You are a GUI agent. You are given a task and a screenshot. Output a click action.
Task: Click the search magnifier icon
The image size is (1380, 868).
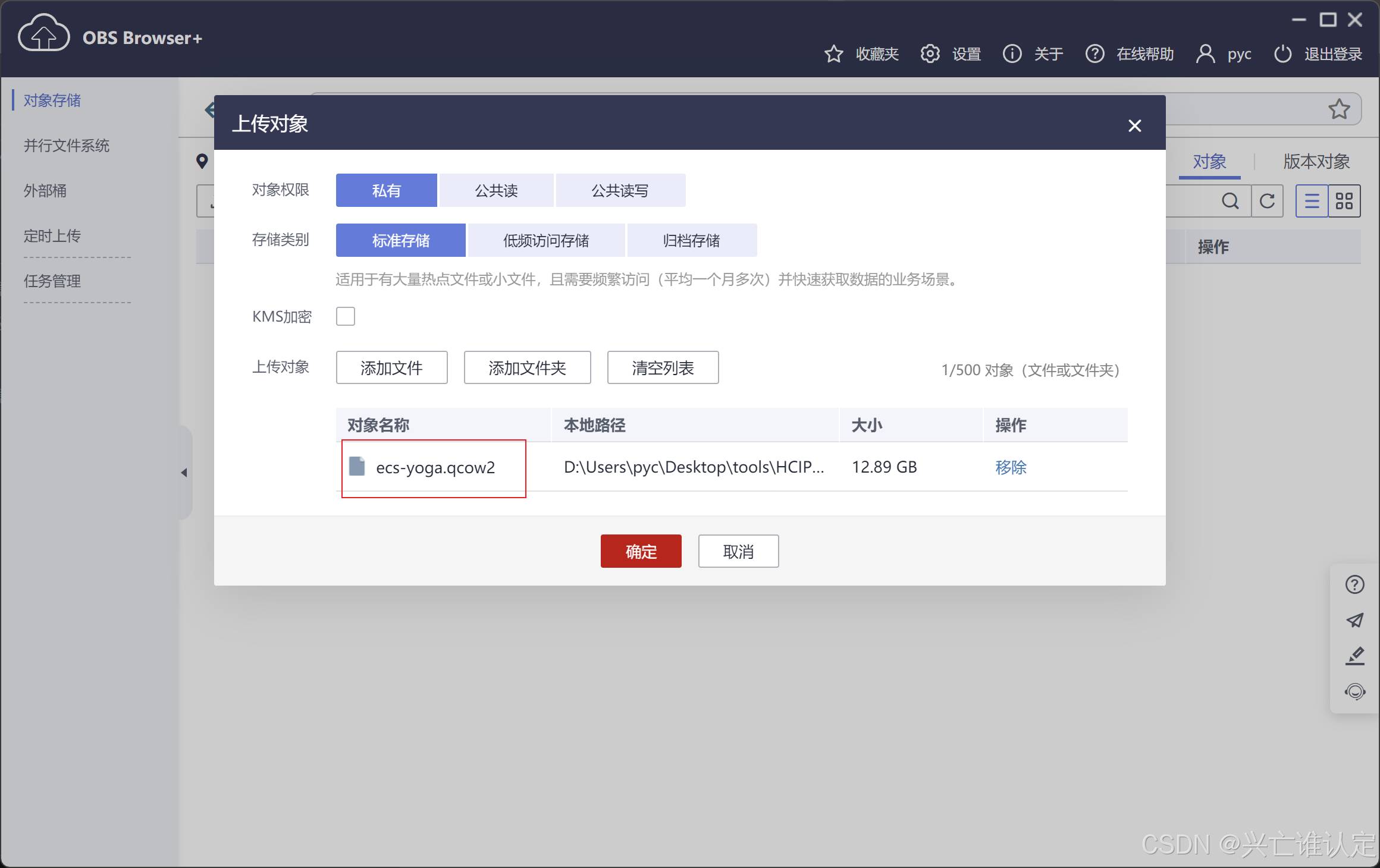click(1230, 201)
